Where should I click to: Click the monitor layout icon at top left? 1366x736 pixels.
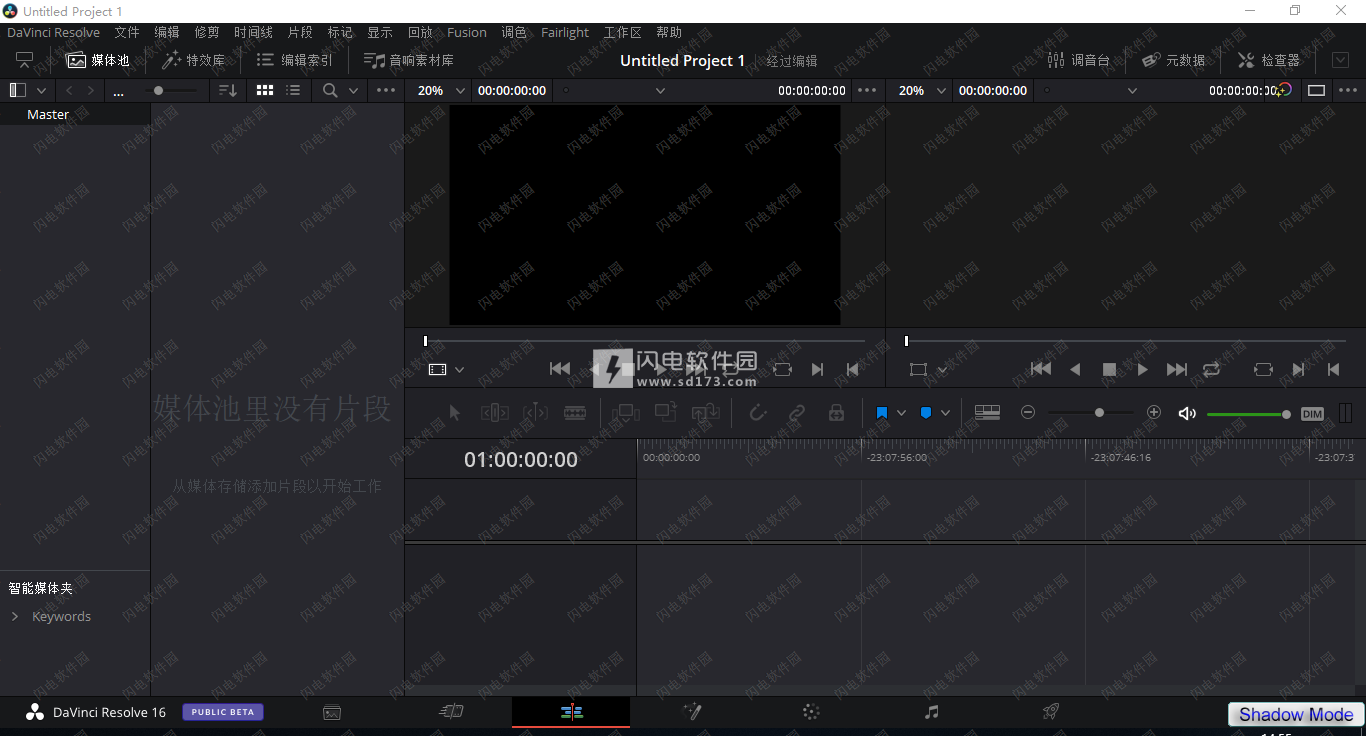(x=24, y=60)
